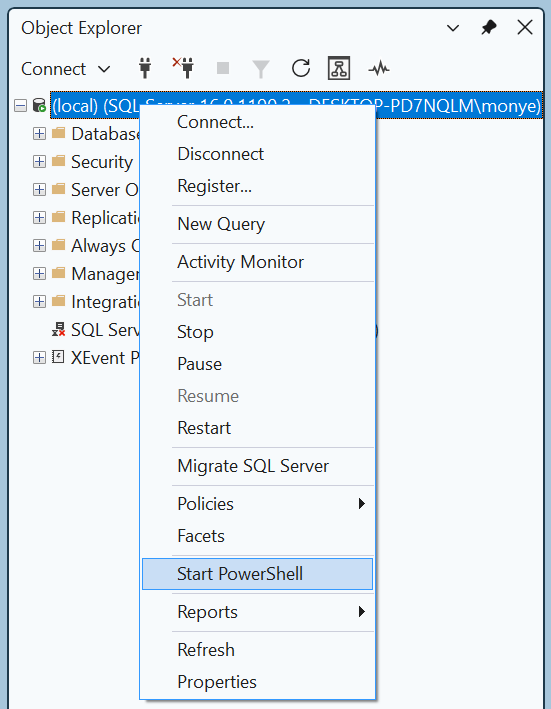Click the Integration Services folder icon
The height and width of the screenshot is (709, 551).
pyautogui.click(x=58, y=302)
